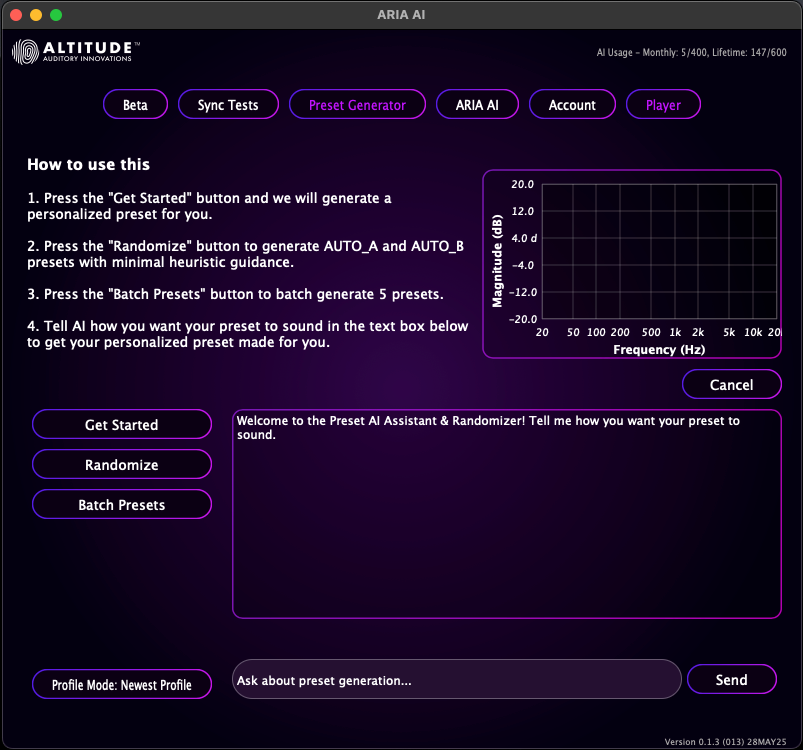
Task: Click the ALTITUDE brand name text
Action: pos(88,48)
